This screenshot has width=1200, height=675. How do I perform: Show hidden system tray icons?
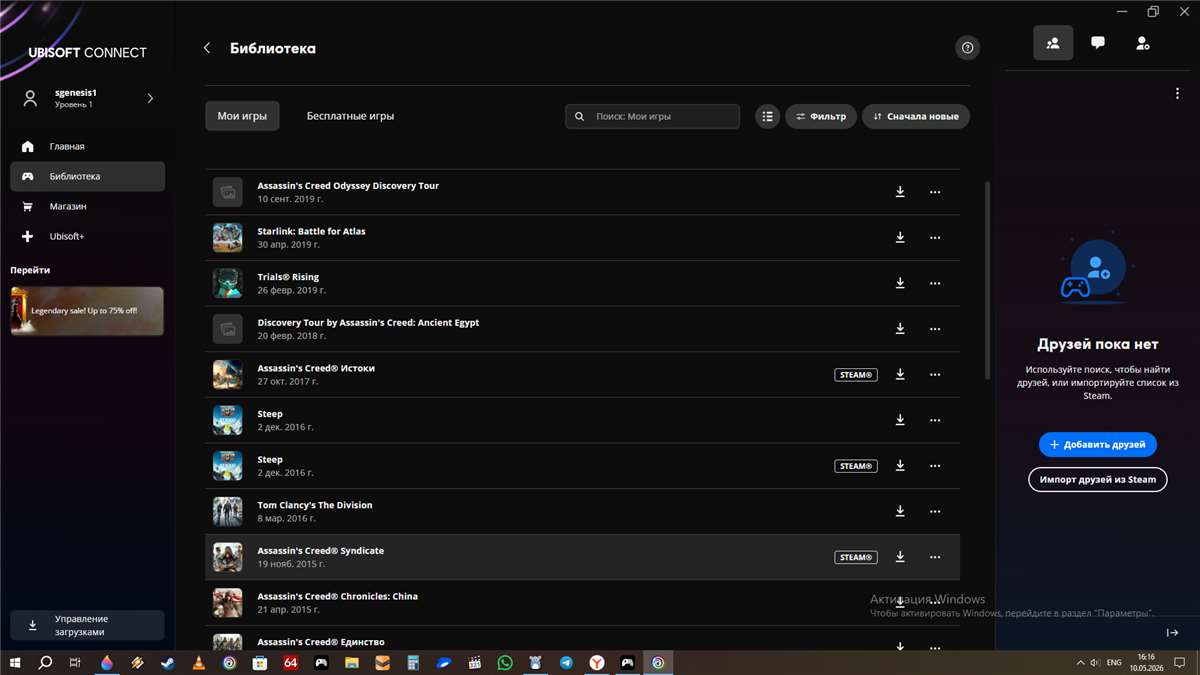pos(1080,663)
